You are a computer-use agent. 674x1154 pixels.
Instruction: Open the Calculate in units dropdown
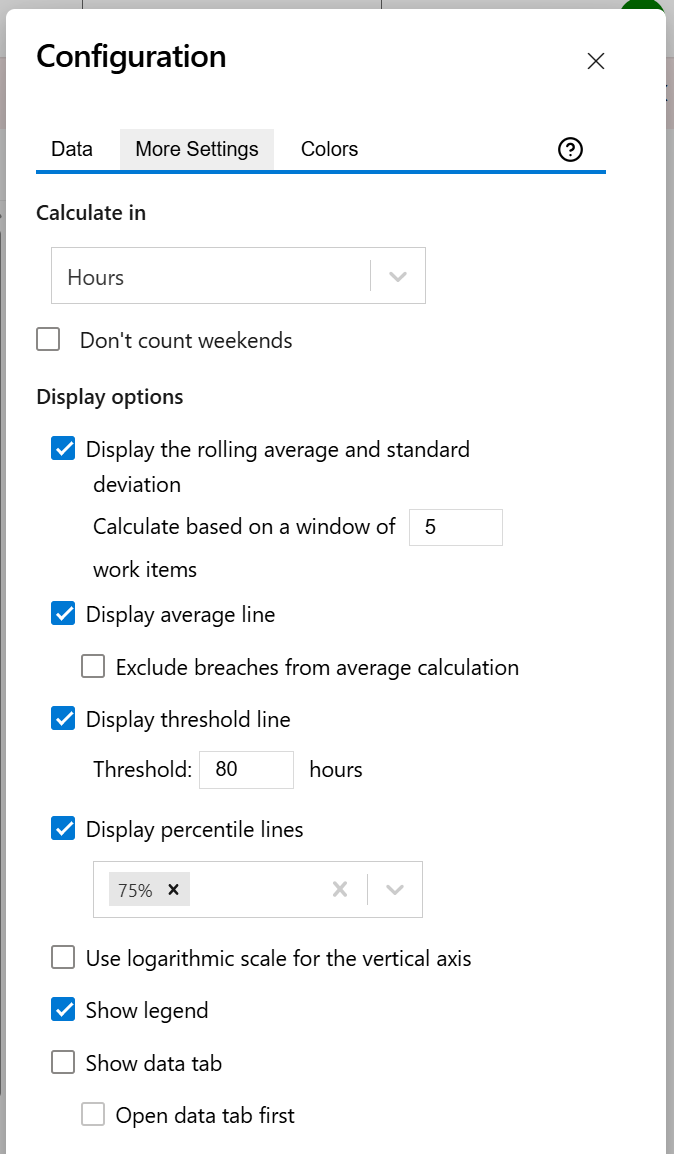click(398, 275)
